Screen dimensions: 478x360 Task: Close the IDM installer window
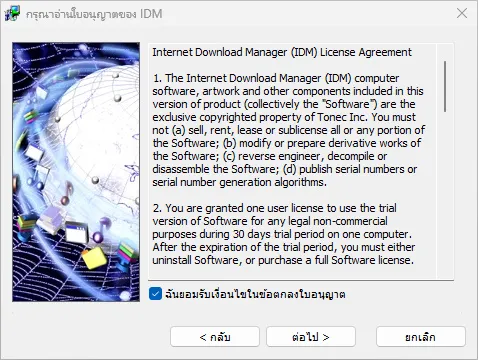[x=462, y=14]
